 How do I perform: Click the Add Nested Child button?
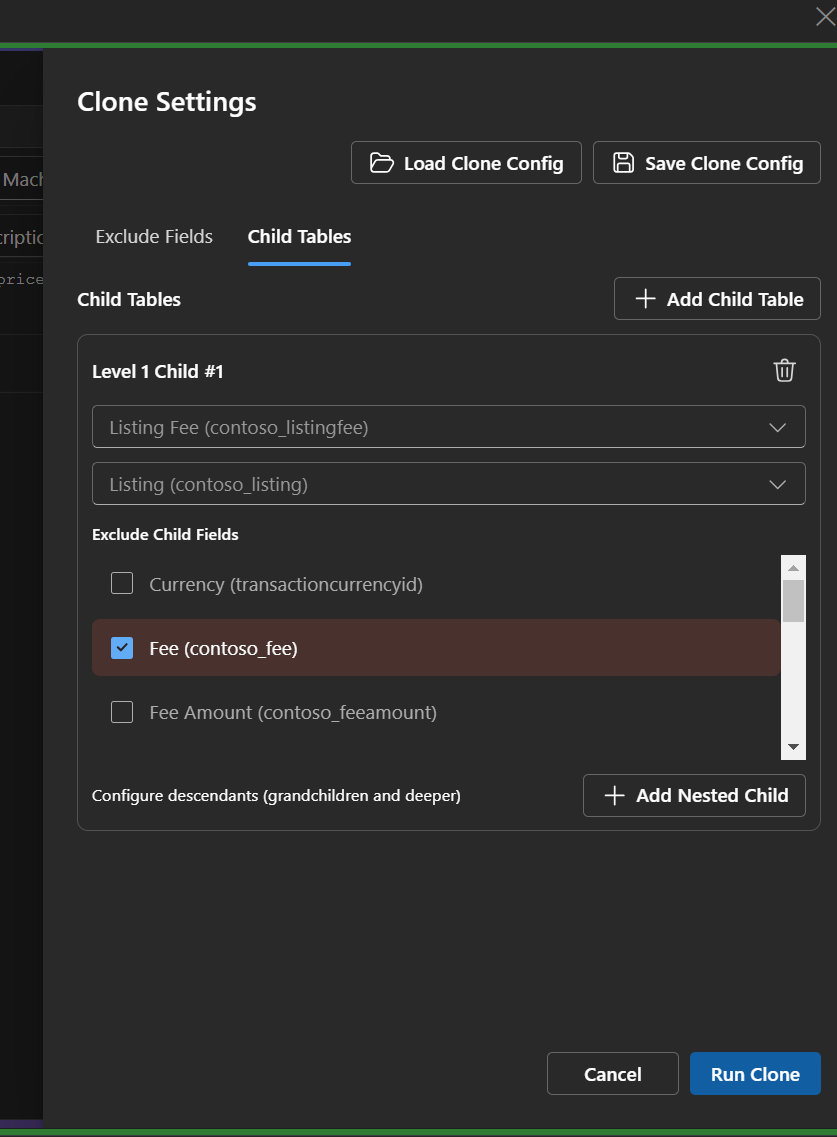(x=694, y=795)
